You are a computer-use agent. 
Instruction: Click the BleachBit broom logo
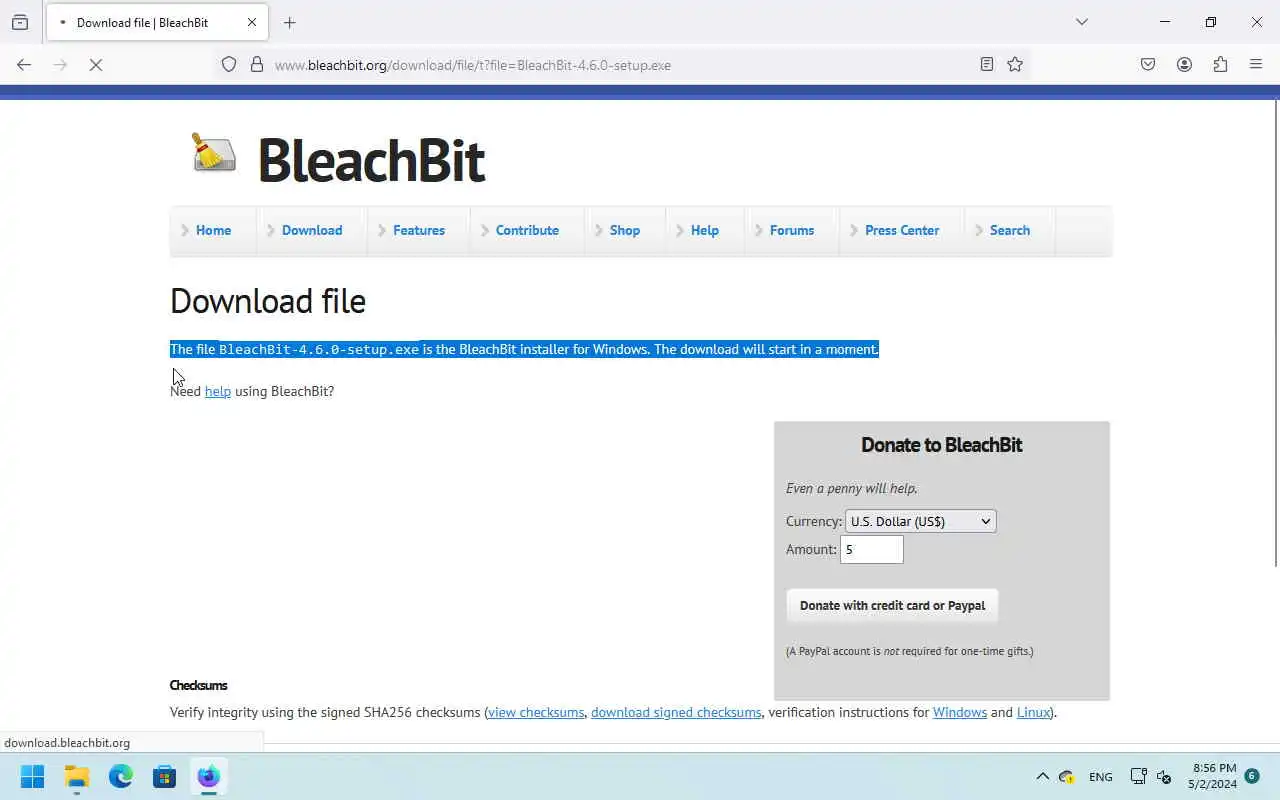pyautogui.click(x=214, y=152)
